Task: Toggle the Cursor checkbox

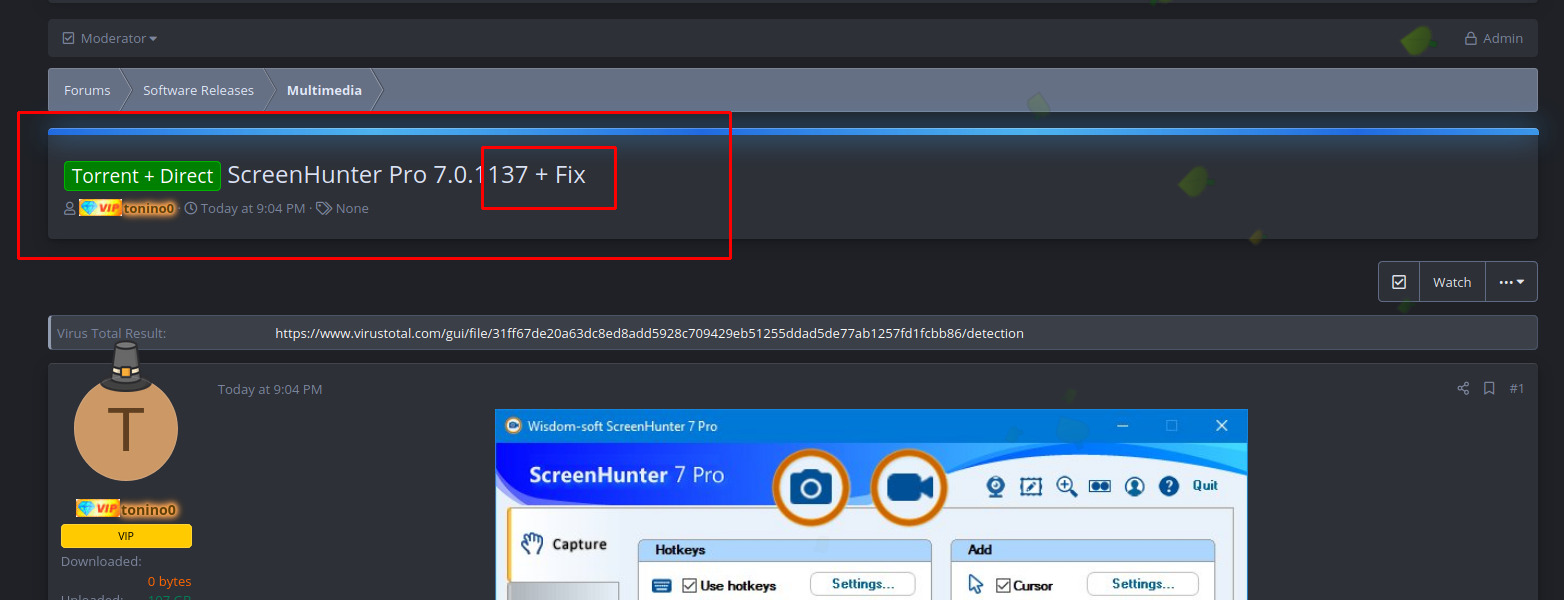Action: tap(1003, 585)
